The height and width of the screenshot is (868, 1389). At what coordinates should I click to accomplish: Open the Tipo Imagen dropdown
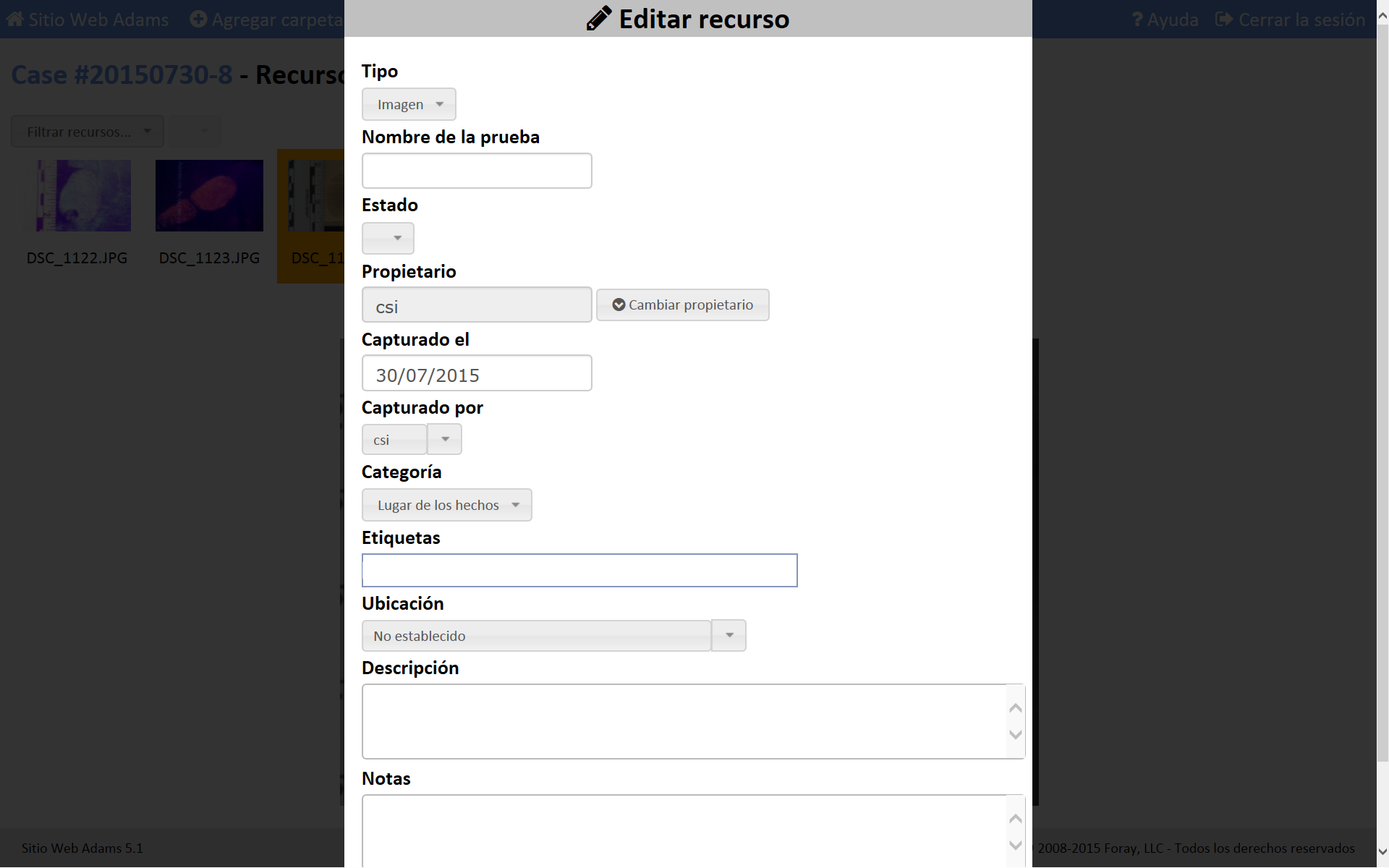pyautogui.click(x=409, y=104)
